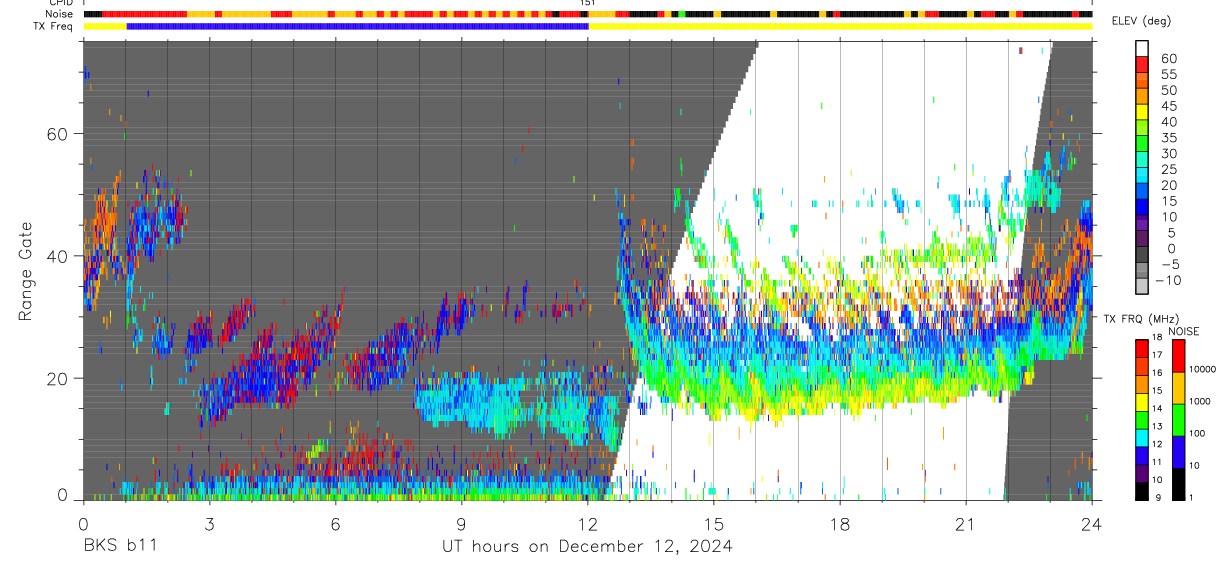Click the TX FRQ legend value 18

click(x=1159, y=339)
